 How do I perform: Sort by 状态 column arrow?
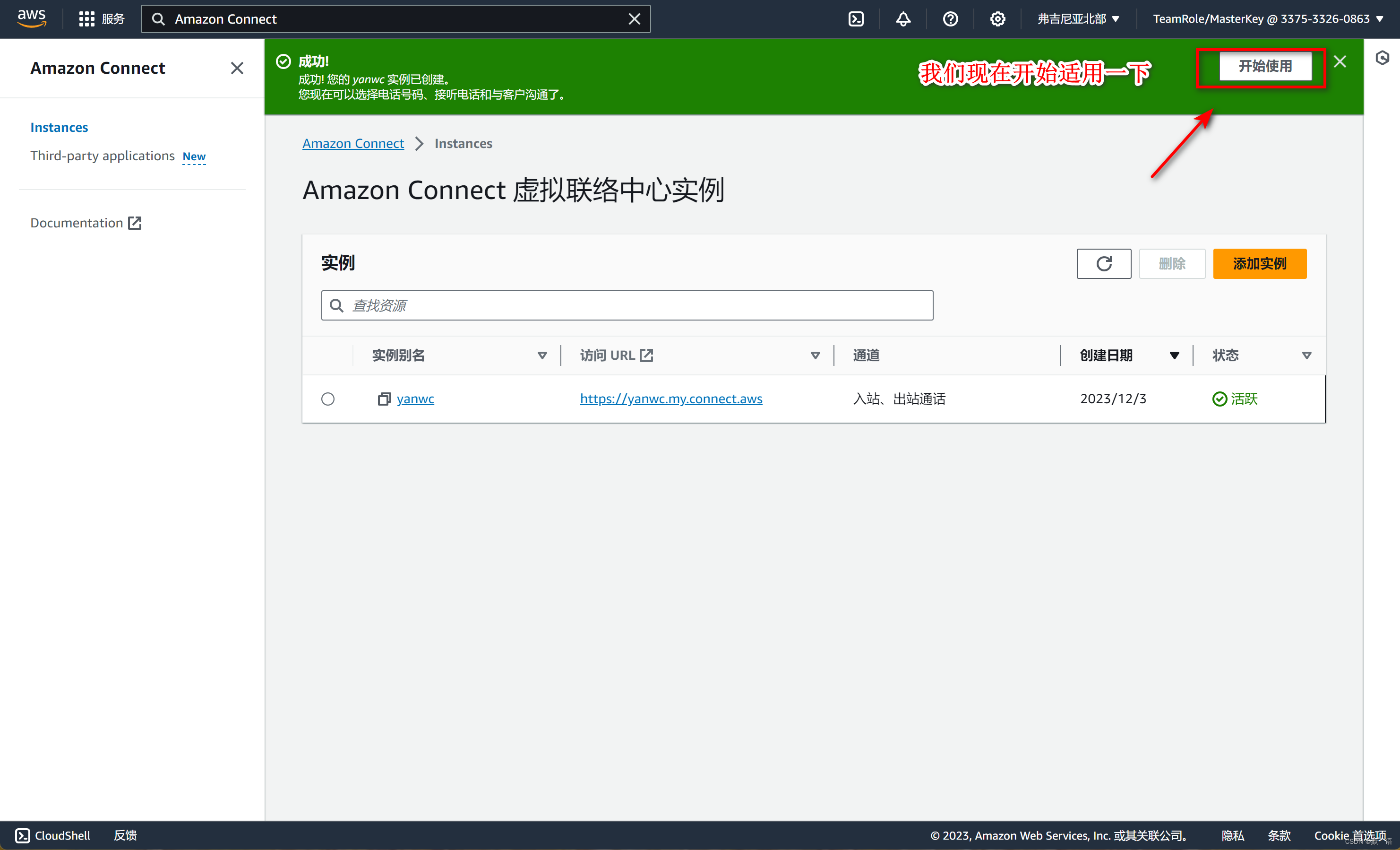click(1307, 356)
